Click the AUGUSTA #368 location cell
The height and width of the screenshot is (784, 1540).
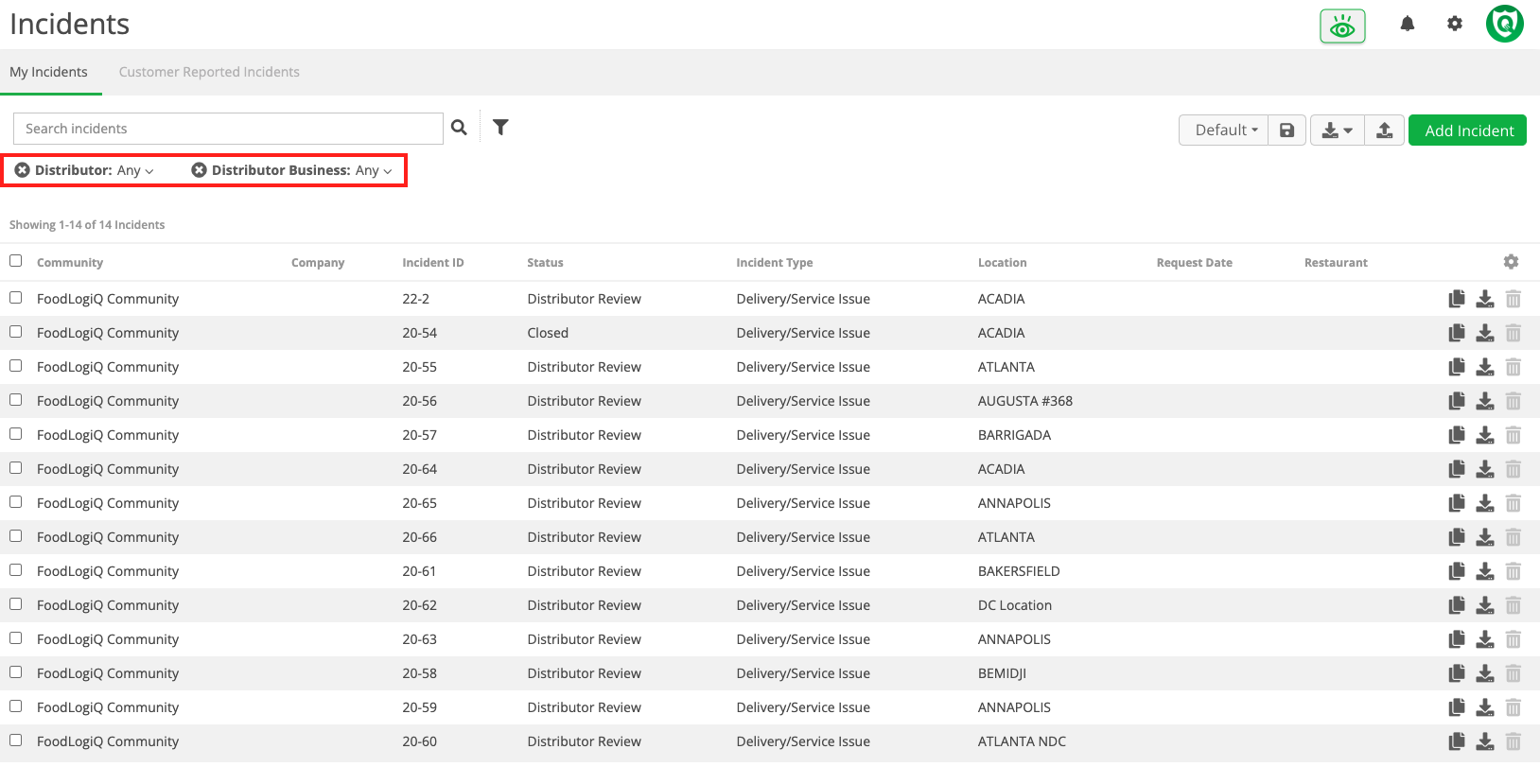click(x=1025, y=401)
